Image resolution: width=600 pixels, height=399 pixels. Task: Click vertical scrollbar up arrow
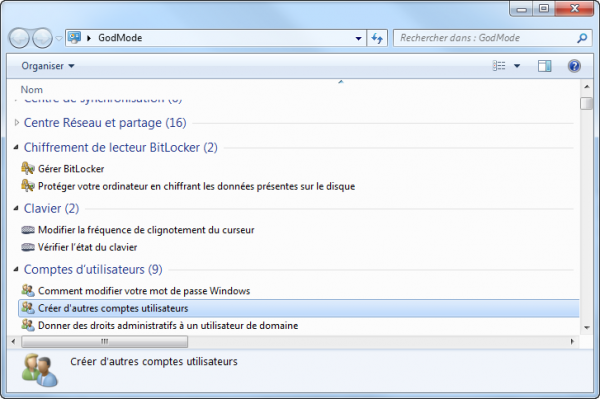coord(587,87)
